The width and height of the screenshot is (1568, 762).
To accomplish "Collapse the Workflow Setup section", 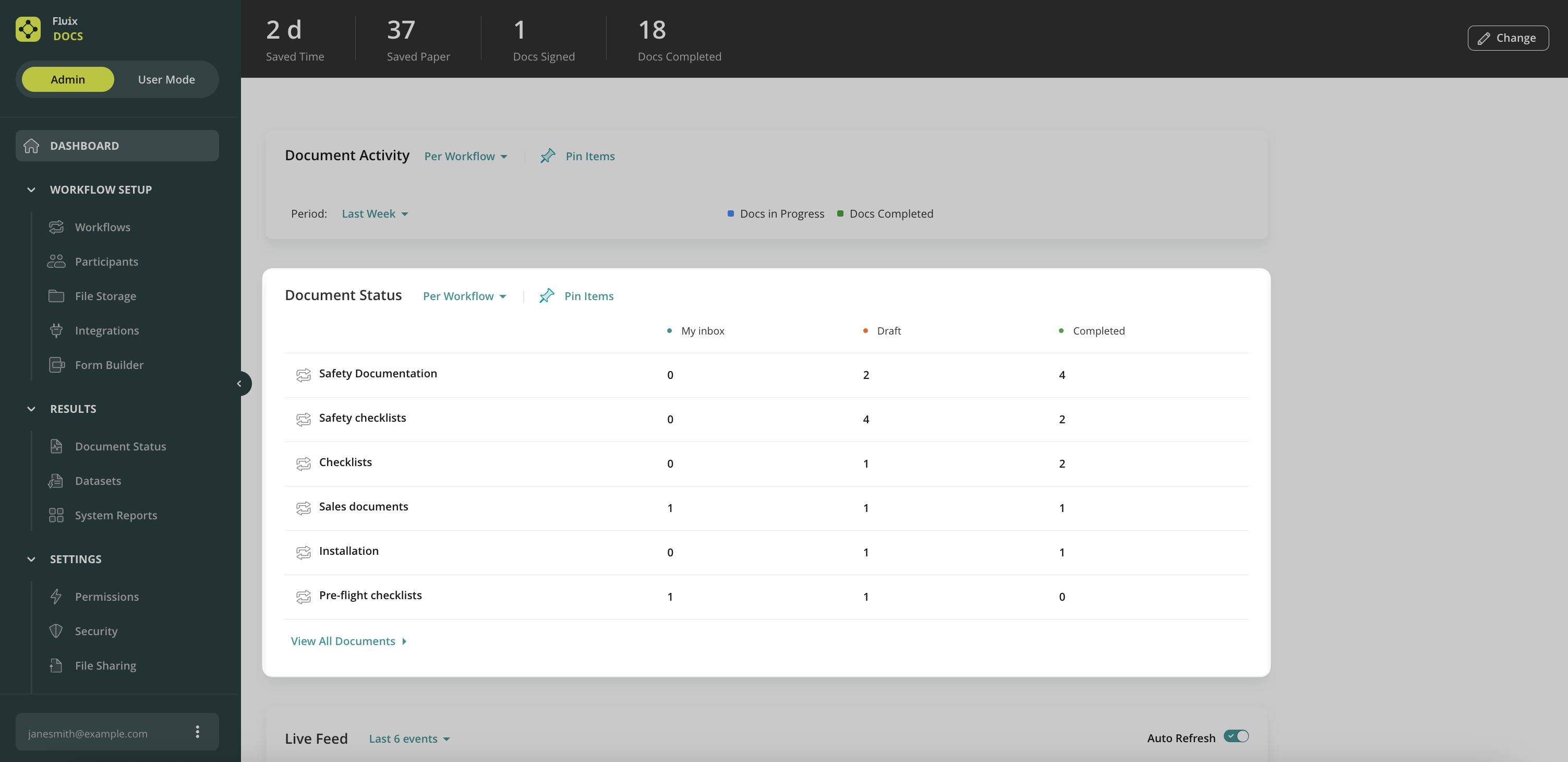I will (31, 190).
